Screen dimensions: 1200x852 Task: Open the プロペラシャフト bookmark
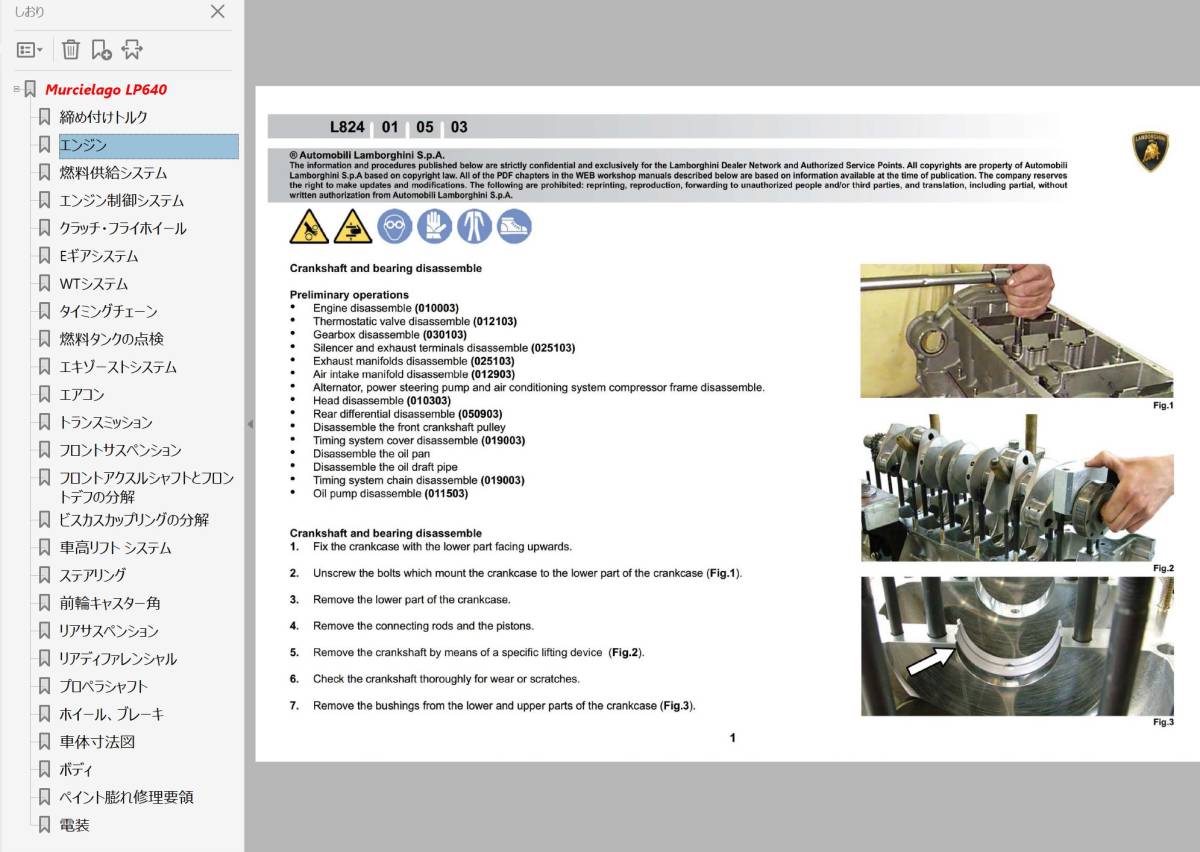click(104, 686)
